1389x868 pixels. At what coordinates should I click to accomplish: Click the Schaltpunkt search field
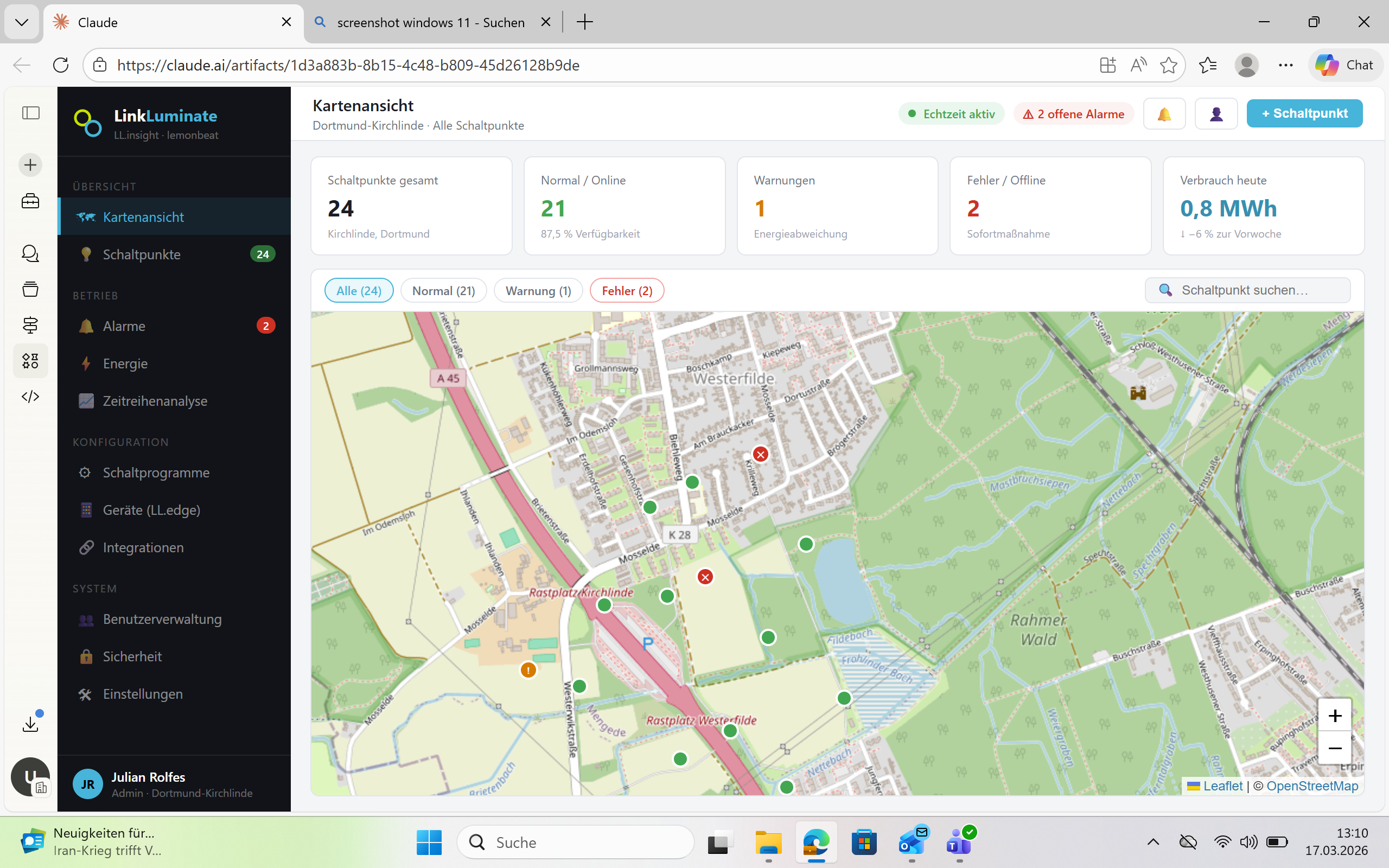[x=1247, y=290]
